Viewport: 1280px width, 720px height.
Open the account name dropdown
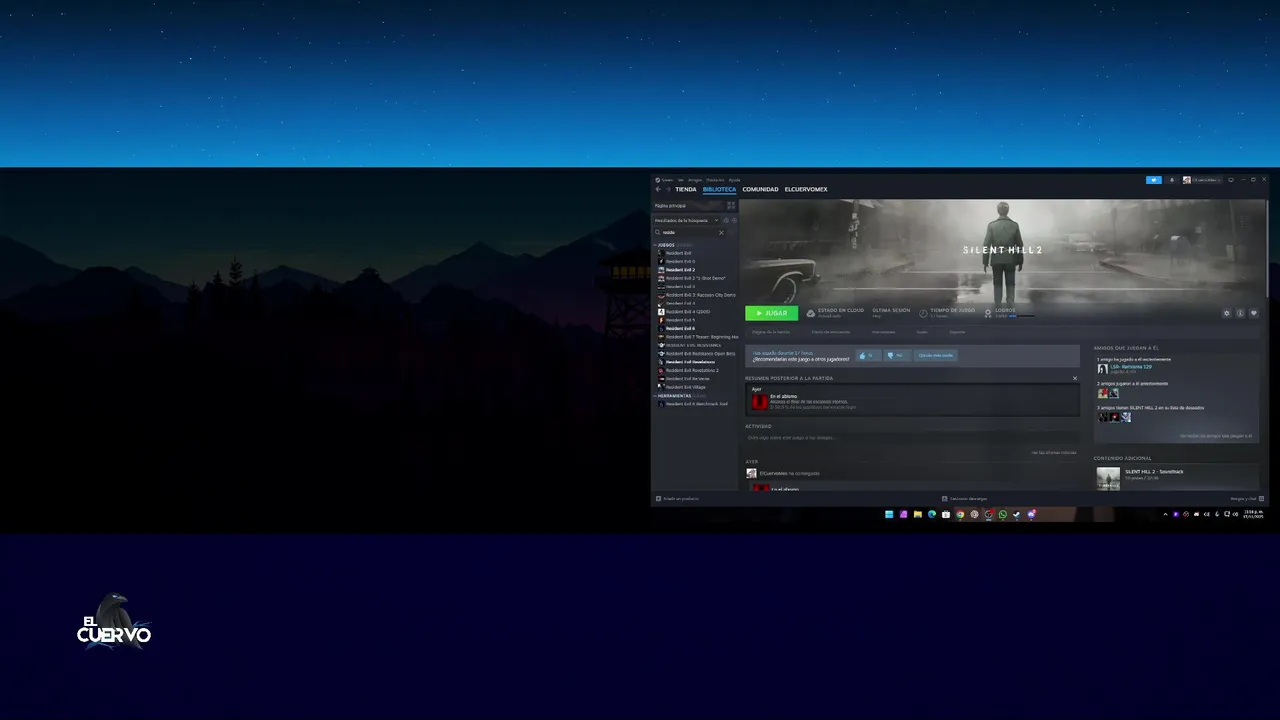pos(1202,180)
